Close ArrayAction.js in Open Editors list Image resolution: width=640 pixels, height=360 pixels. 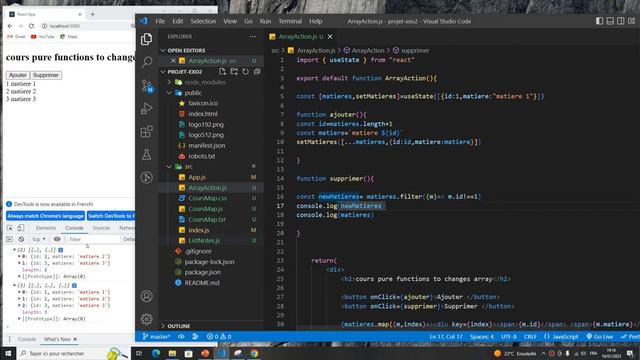point(173,60)
